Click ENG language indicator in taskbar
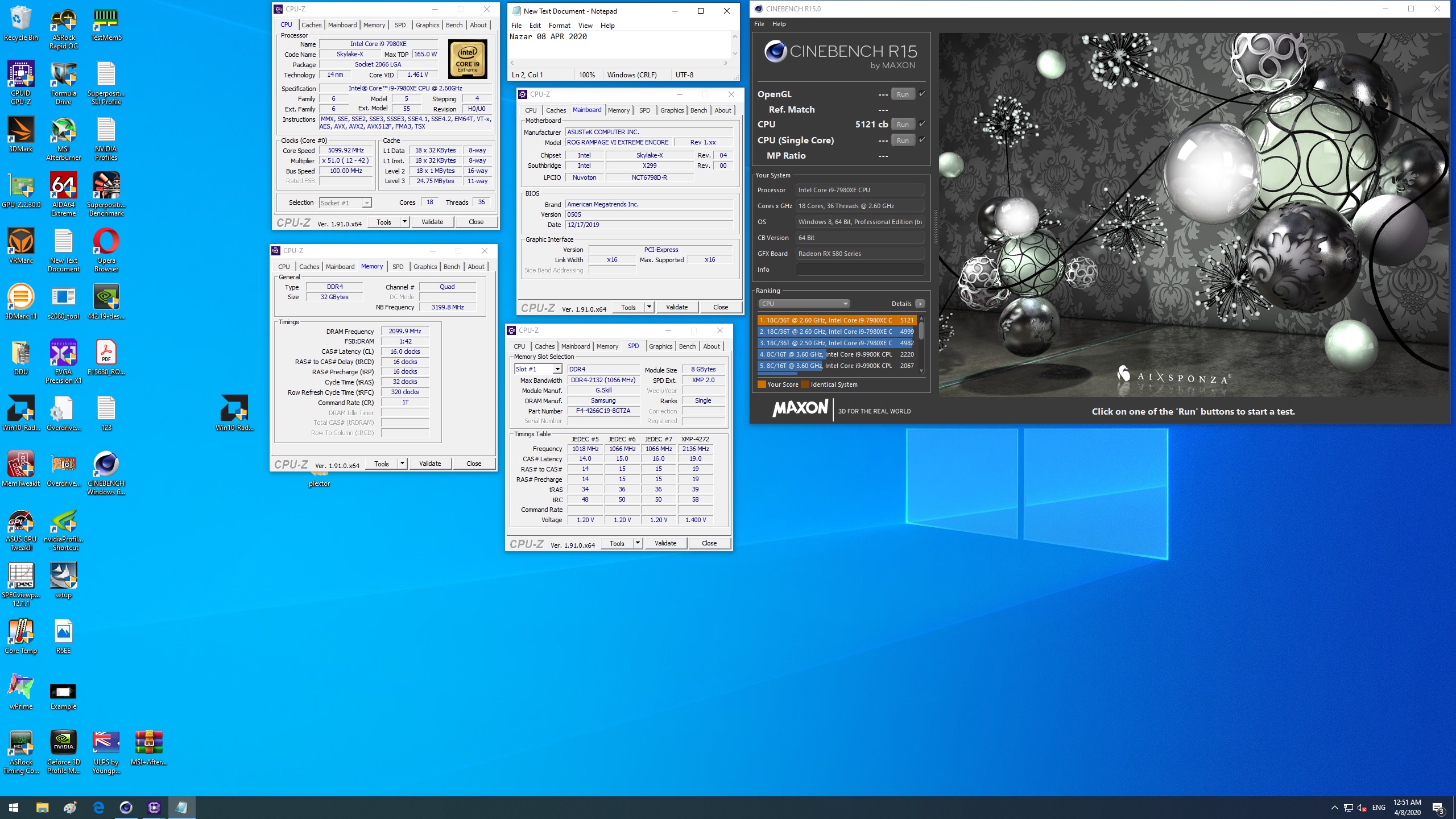This screenshot has width=1456, height=819. click(1379, 808)
